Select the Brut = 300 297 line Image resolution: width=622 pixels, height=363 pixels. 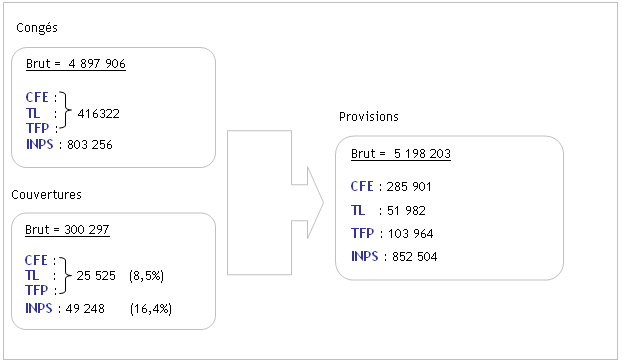[x=67, y=230]
